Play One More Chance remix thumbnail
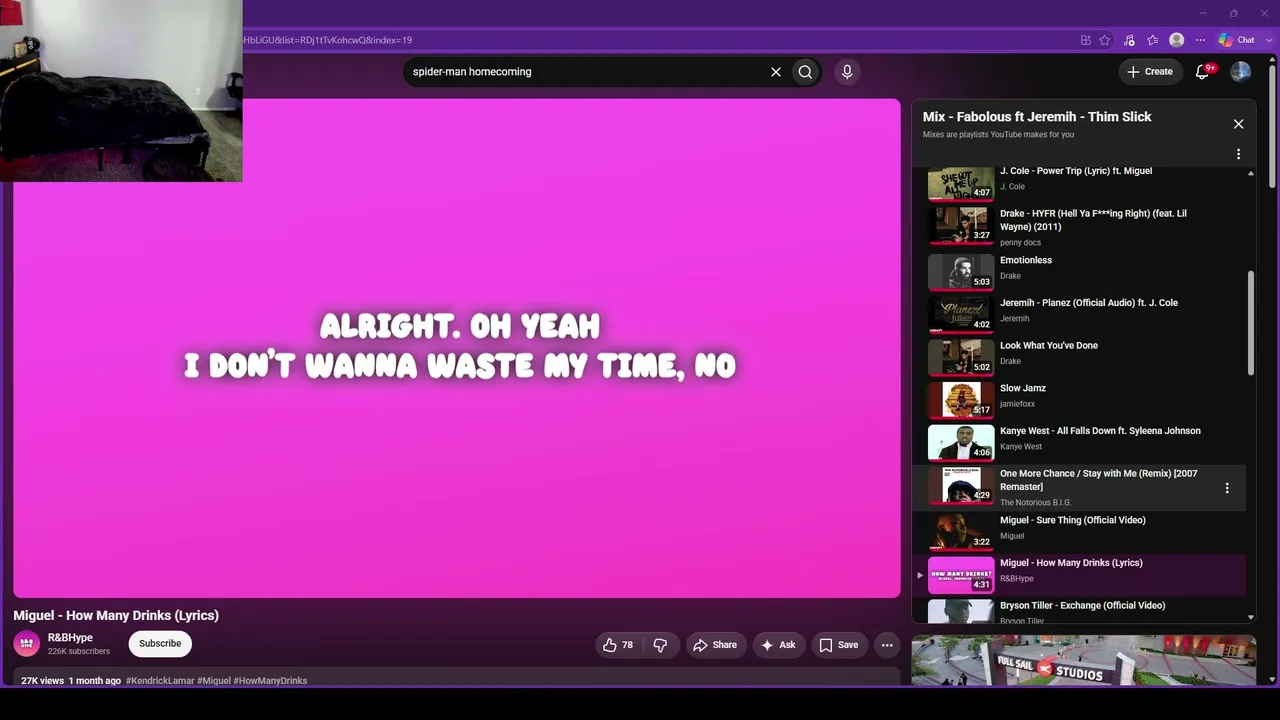1280x720 pixels. click(961, 486)
